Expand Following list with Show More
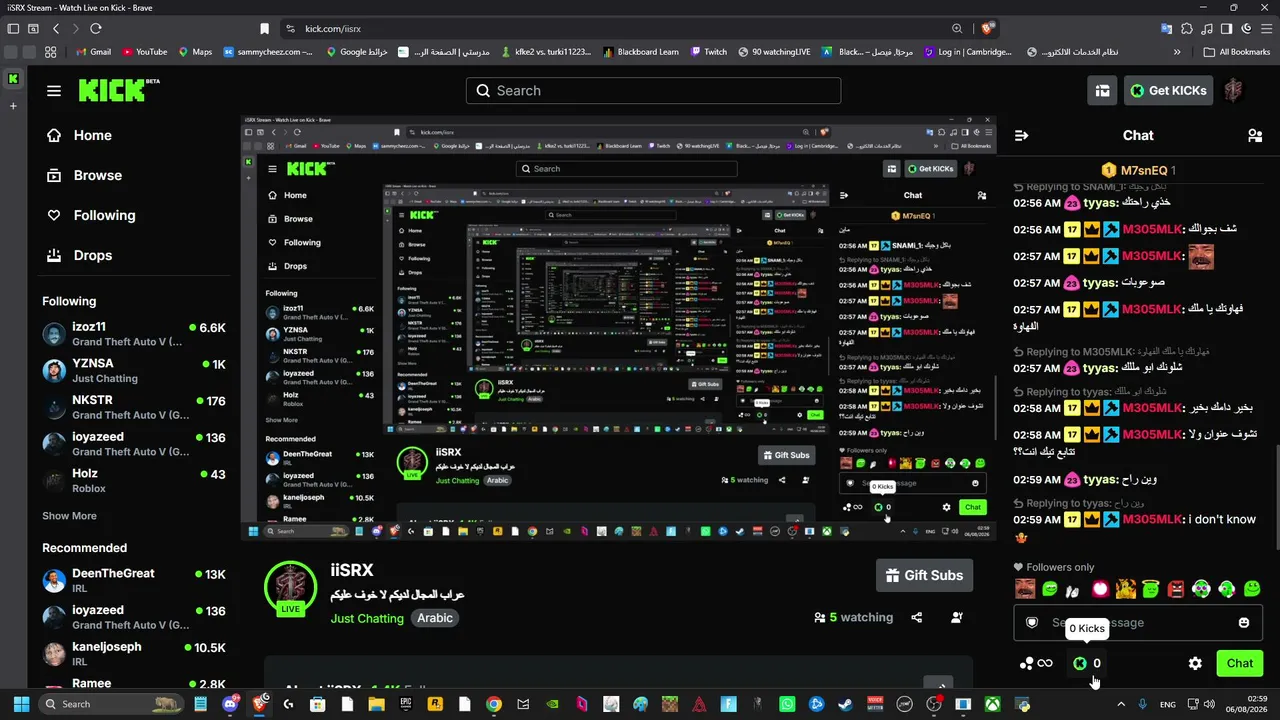Image resolution: width=1280 pixels, height=720 pixels. [69, 516]
